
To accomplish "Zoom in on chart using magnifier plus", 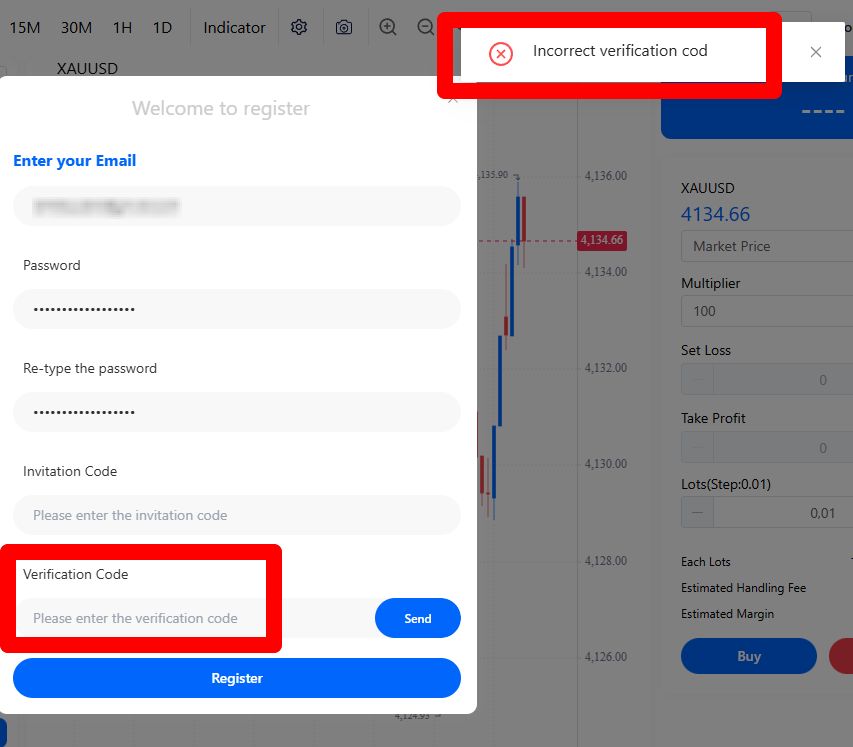I will pos(388,27).
